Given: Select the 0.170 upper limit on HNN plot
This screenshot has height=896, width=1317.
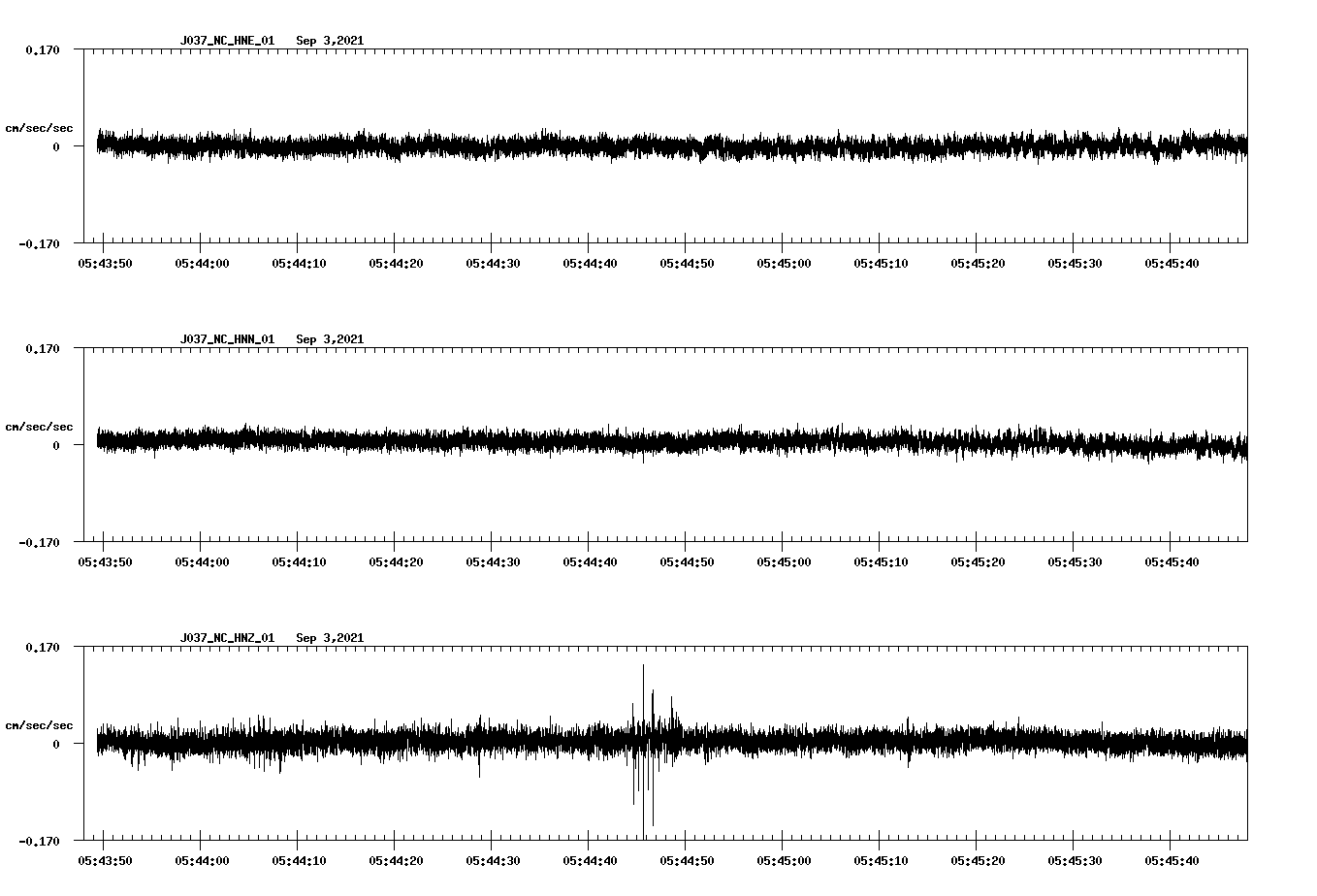Looking at the screenshot, I should [42, 348].
